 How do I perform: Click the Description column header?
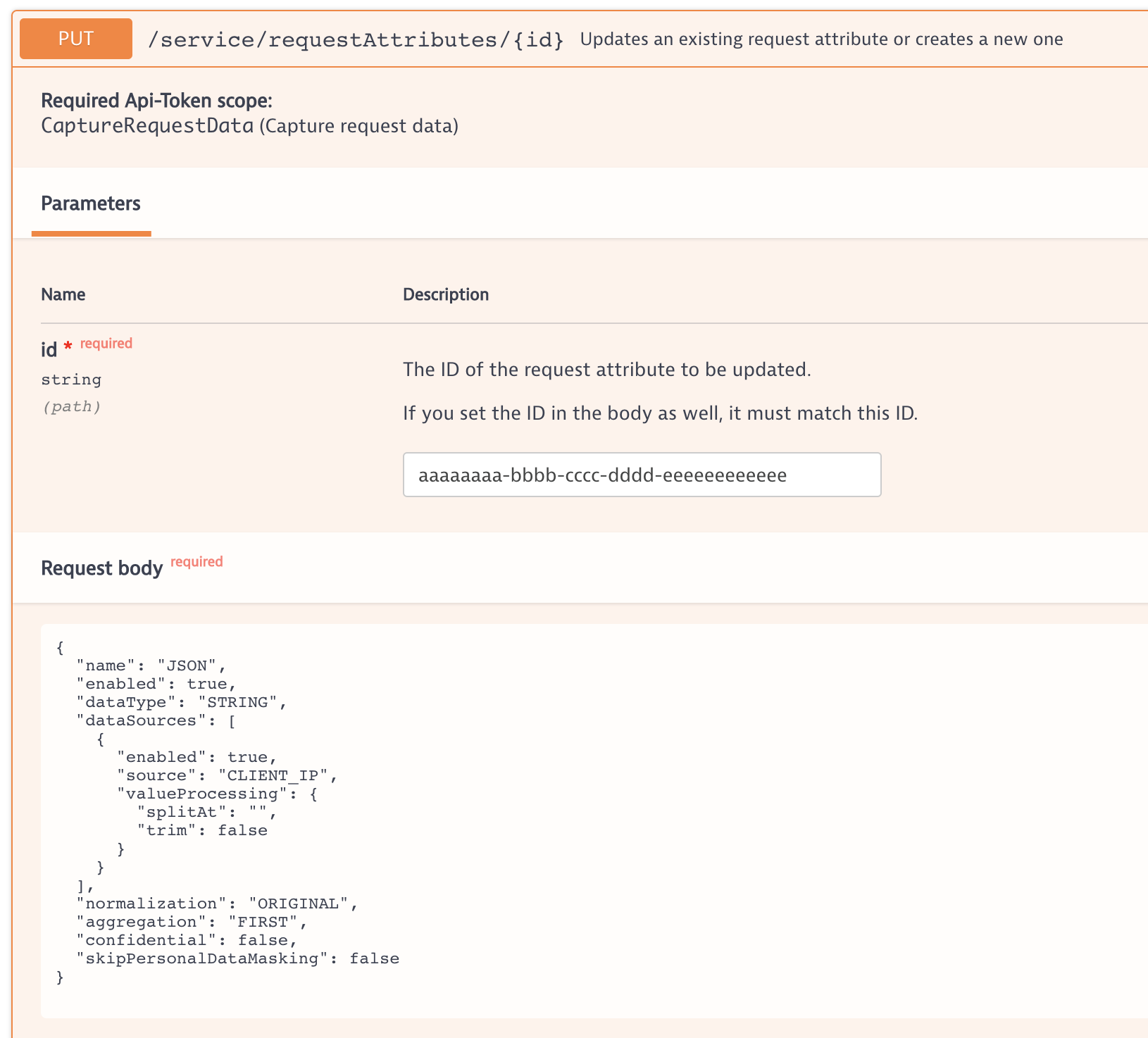[x=446, y=294]
